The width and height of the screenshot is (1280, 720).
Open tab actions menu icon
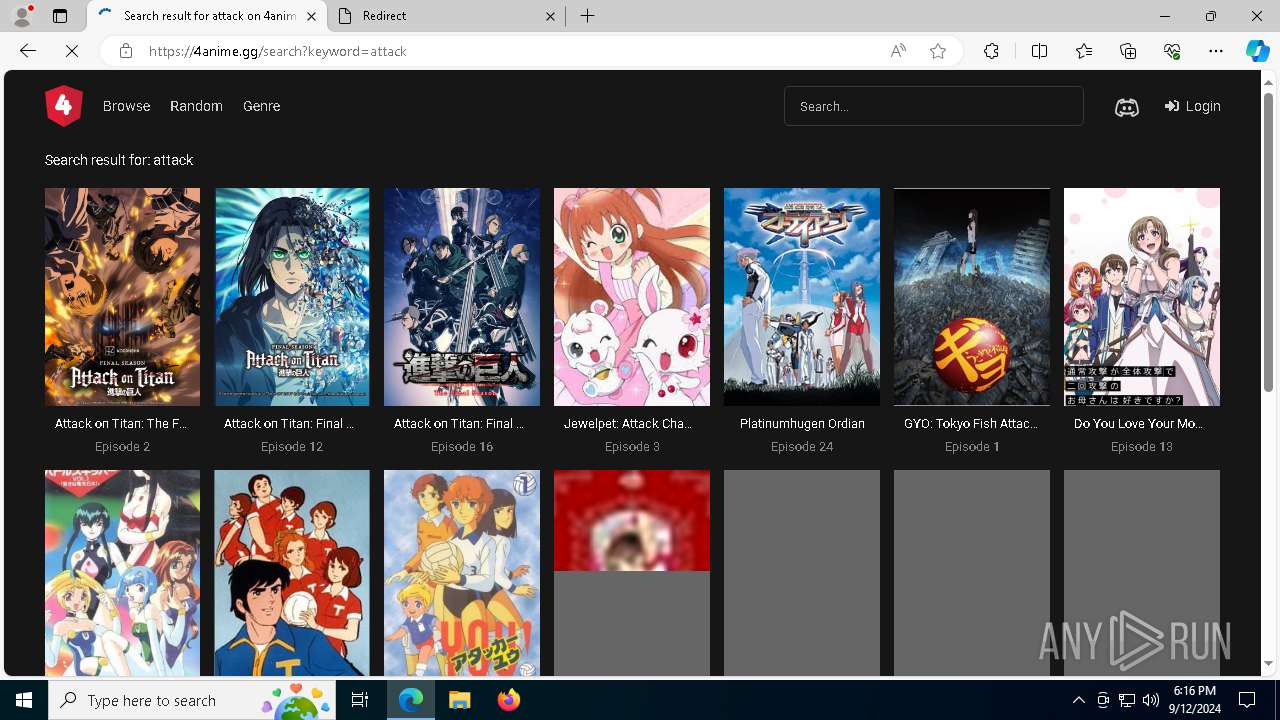(x=60, y=16)
